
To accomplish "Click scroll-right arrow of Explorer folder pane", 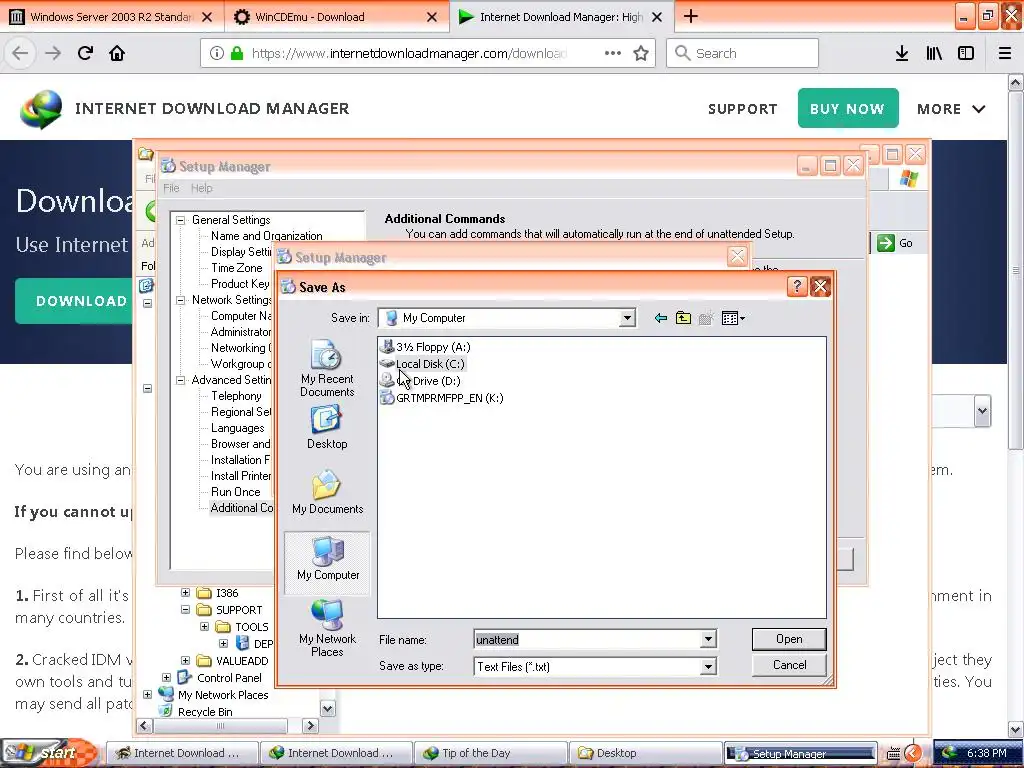I will [x=310, y=726].
